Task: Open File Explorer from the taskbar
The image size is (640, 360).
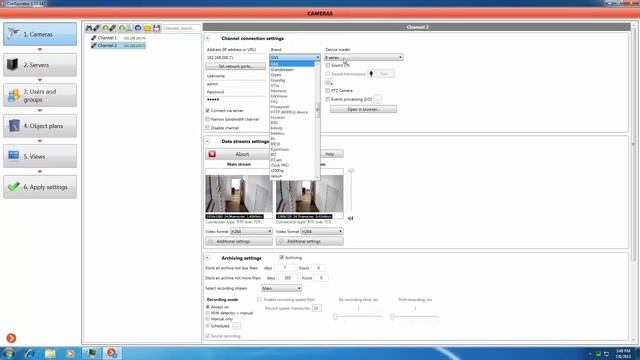Action: coord(50,353)
